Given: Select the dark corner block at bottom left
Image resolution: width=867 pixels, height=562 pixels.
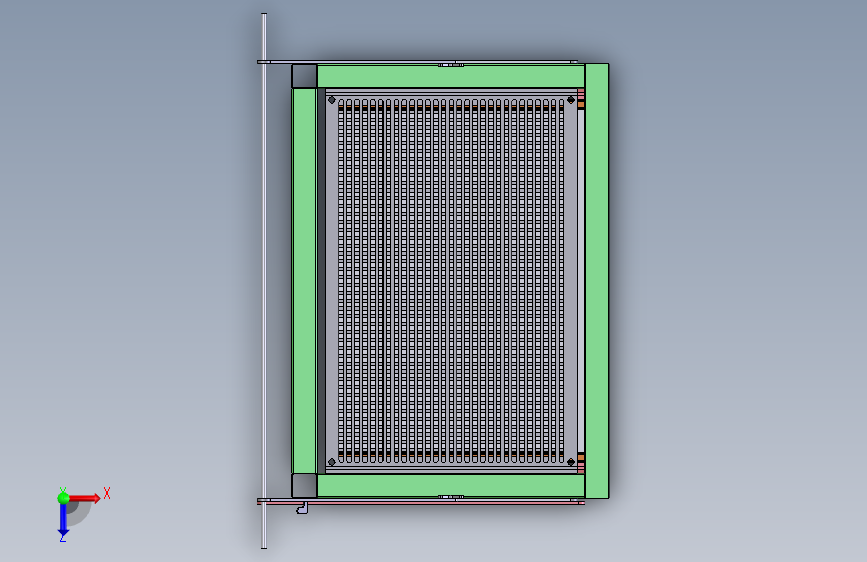Looking at the screenshot, I should [305, 486].
